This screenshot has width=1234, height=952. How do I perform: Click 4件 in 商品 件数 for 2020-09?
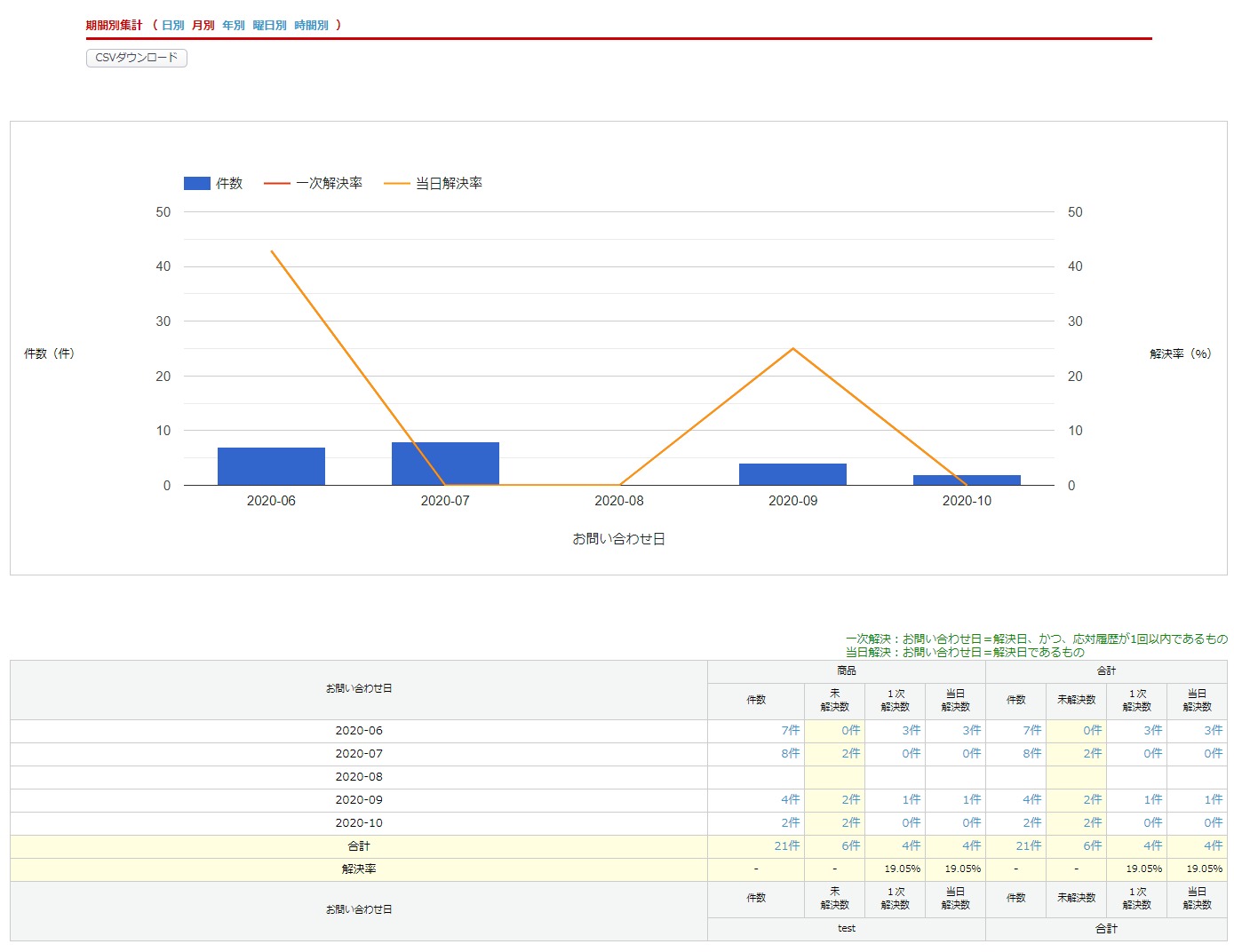(790, 800)
